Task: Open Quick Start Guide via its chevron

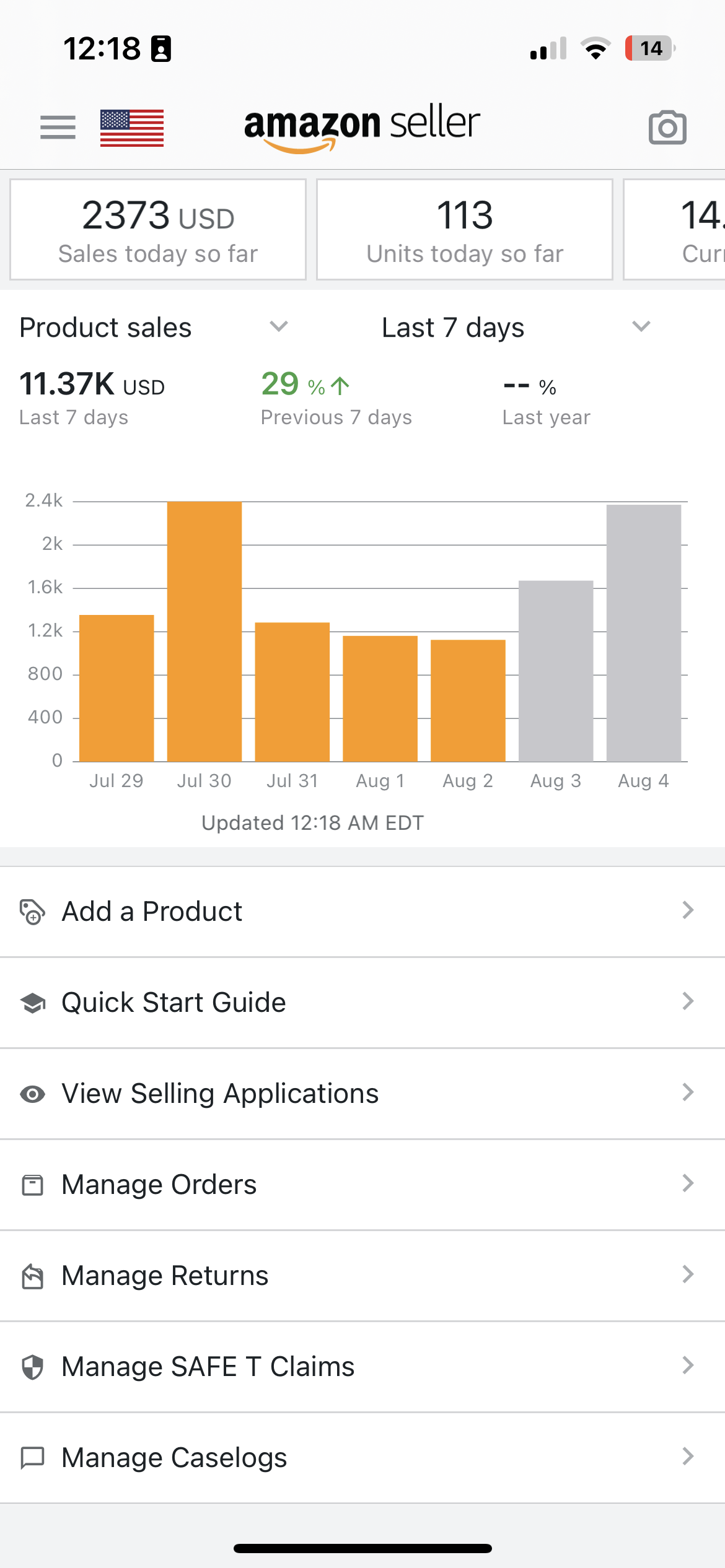Action: [687, 1001]
